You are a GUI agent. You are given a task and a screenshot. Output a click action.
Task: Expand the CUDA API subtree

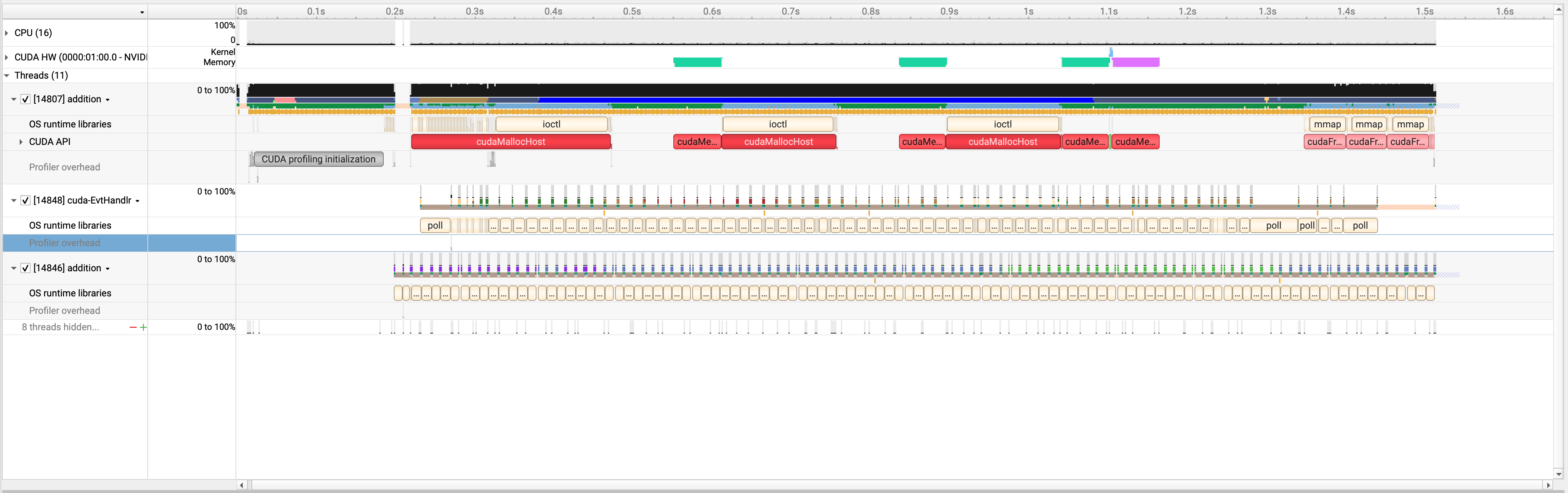click(x=21, y=142)
